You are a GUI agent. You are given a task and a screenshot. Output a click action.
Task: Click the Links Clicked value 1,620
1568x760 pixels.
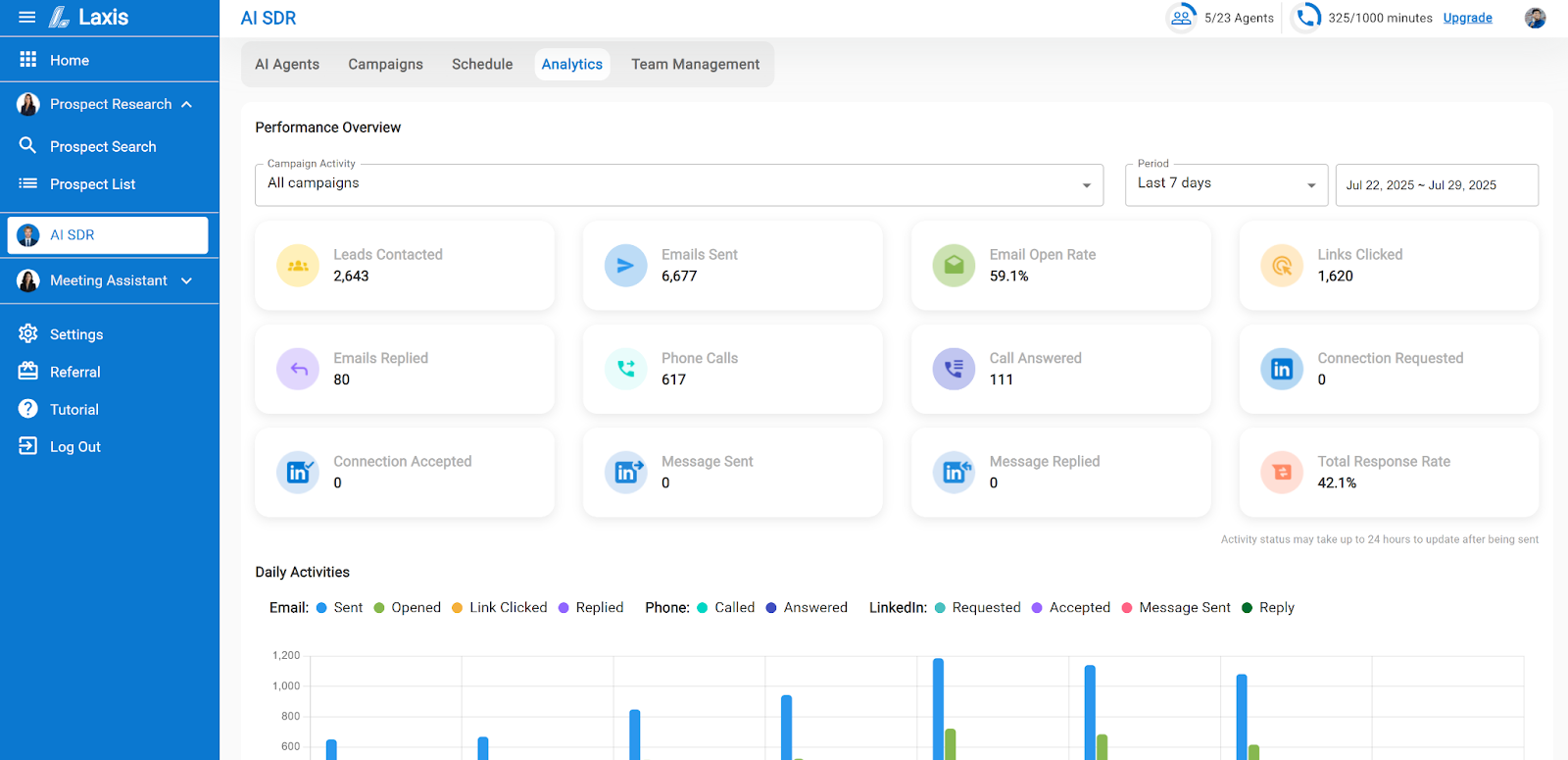point(1335,277)
